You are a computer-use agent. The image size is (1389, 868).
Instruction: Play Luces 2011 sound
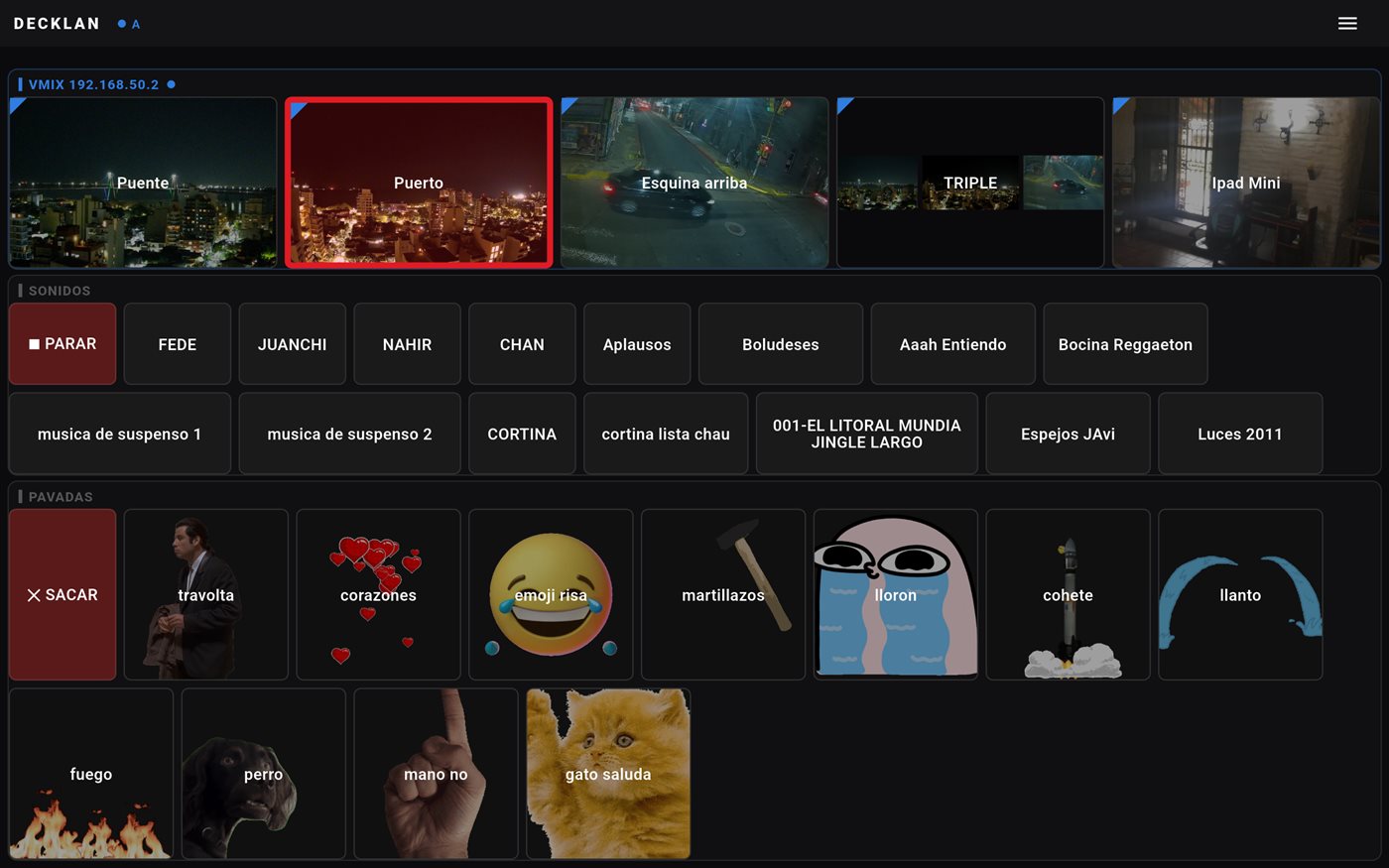tap(1240, 434)
